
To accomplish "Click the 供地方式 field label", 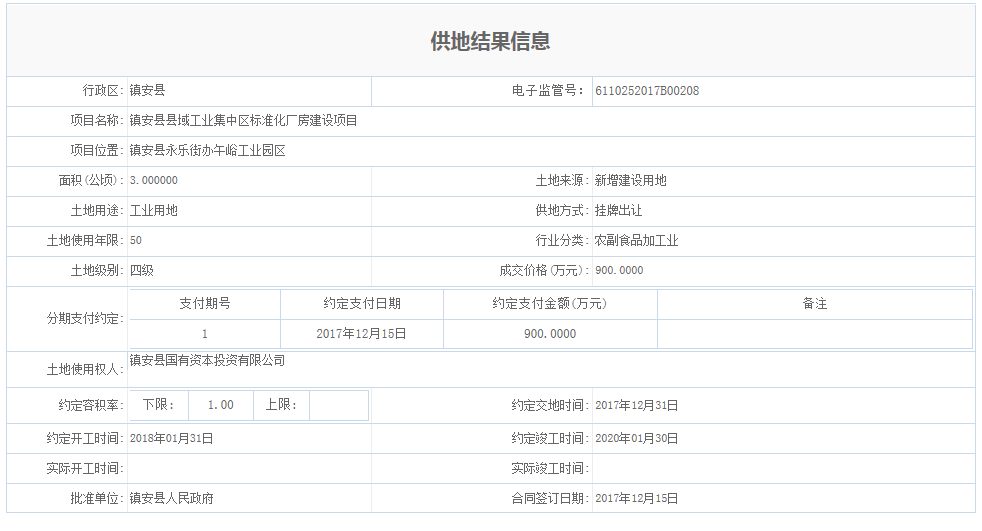I will click(x=562, y=210).
